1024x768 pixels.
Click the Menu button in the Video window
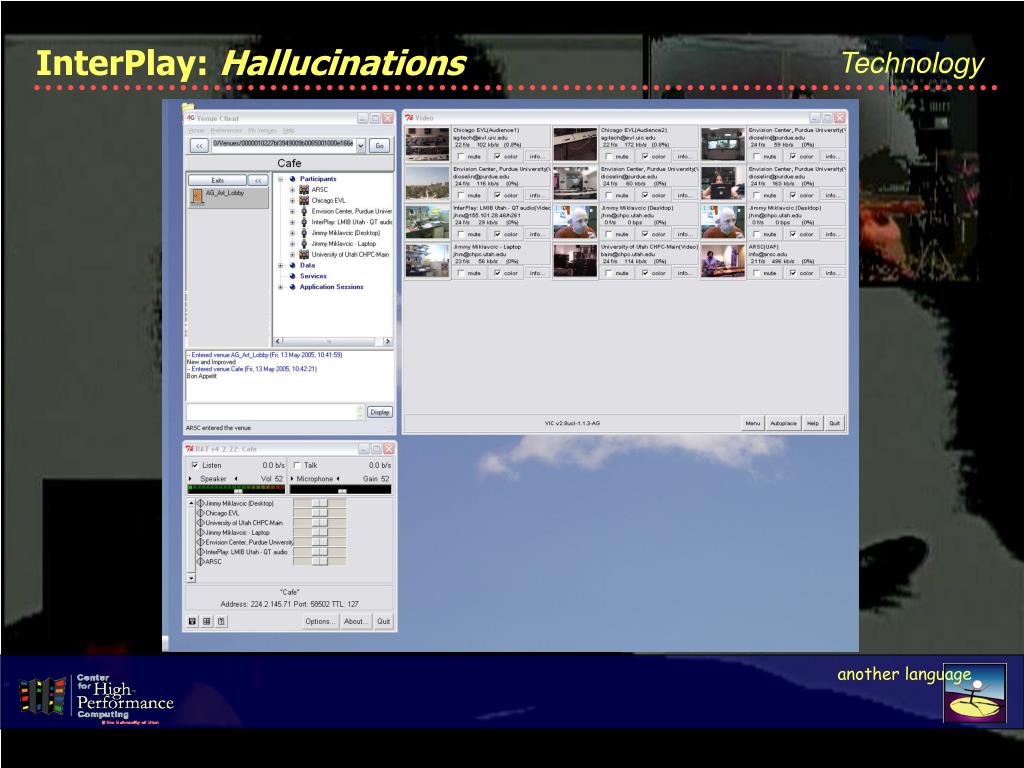752,423
